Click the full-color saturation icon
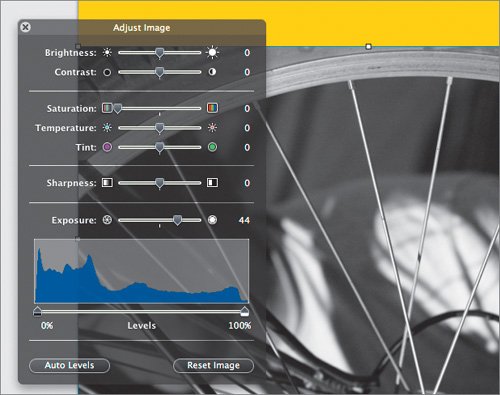 point(212,108)
